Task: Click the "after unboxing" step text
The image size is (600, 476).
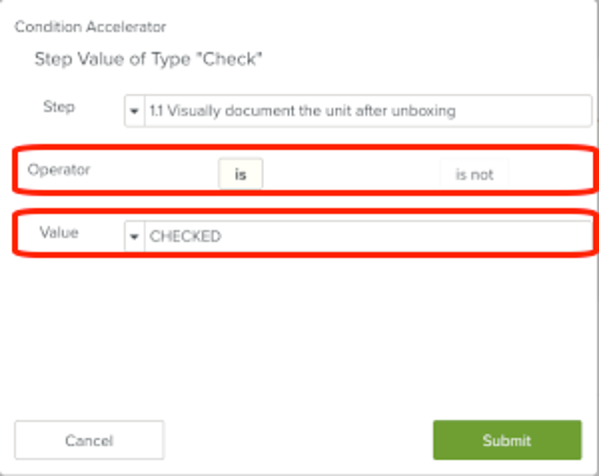Action: click(x=408, y=111)
